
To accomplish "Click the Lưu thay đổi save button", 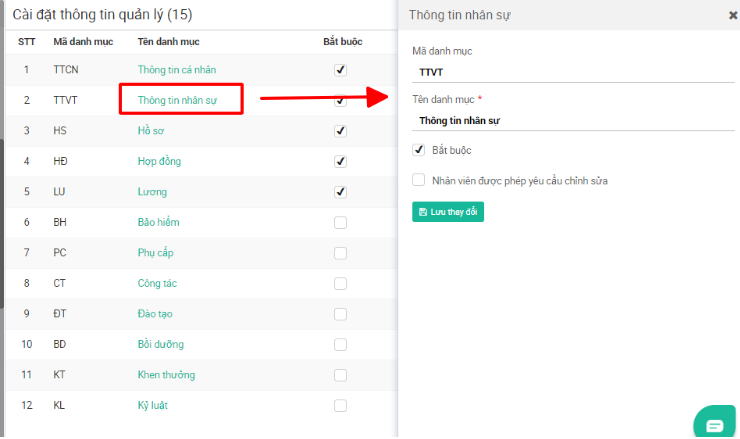I will (447, 212).
